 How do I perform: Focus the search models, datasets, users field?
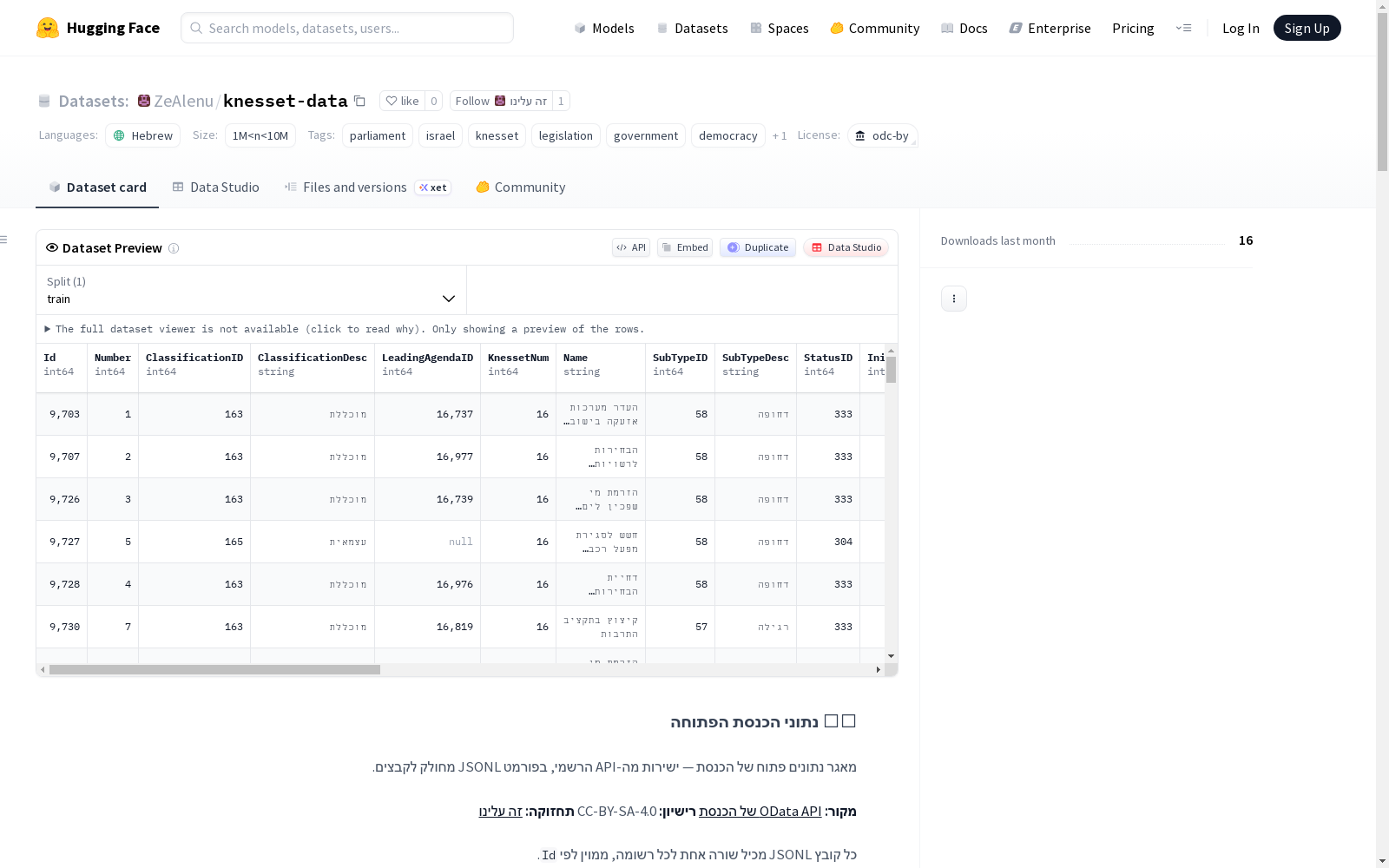coord(347,28)
